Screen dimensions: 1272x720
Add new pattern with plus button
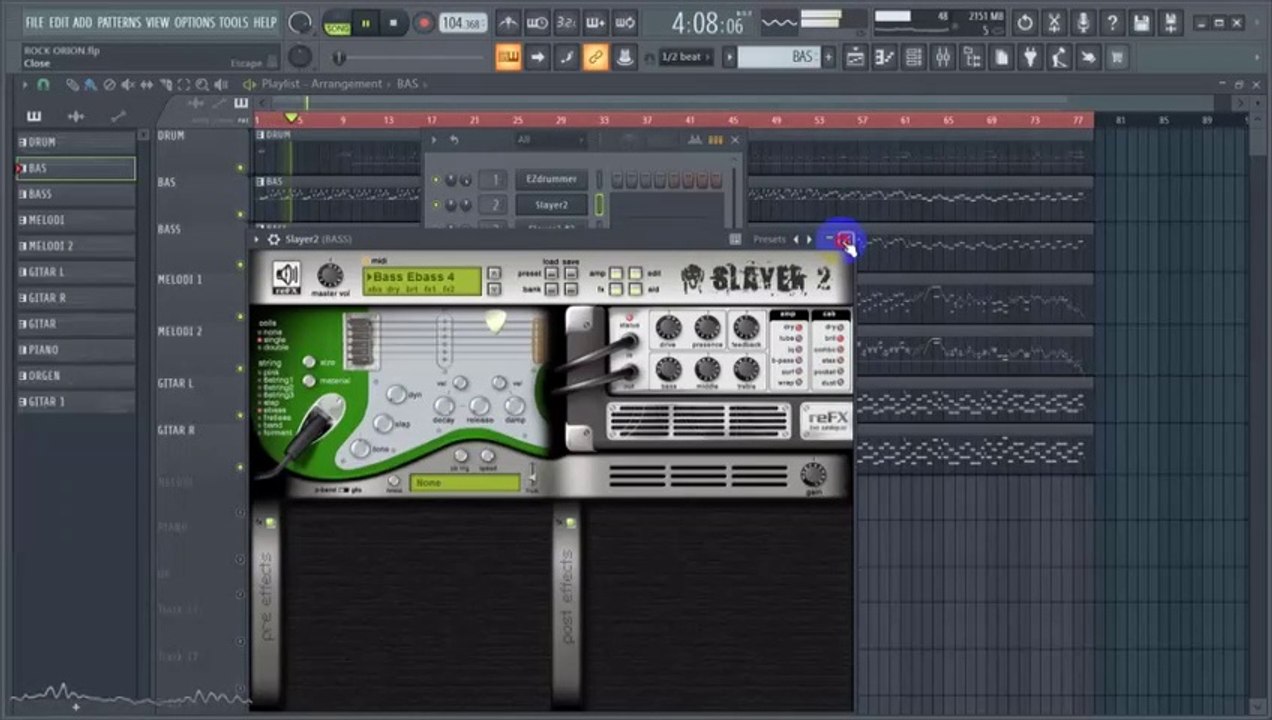click(828, 58)
